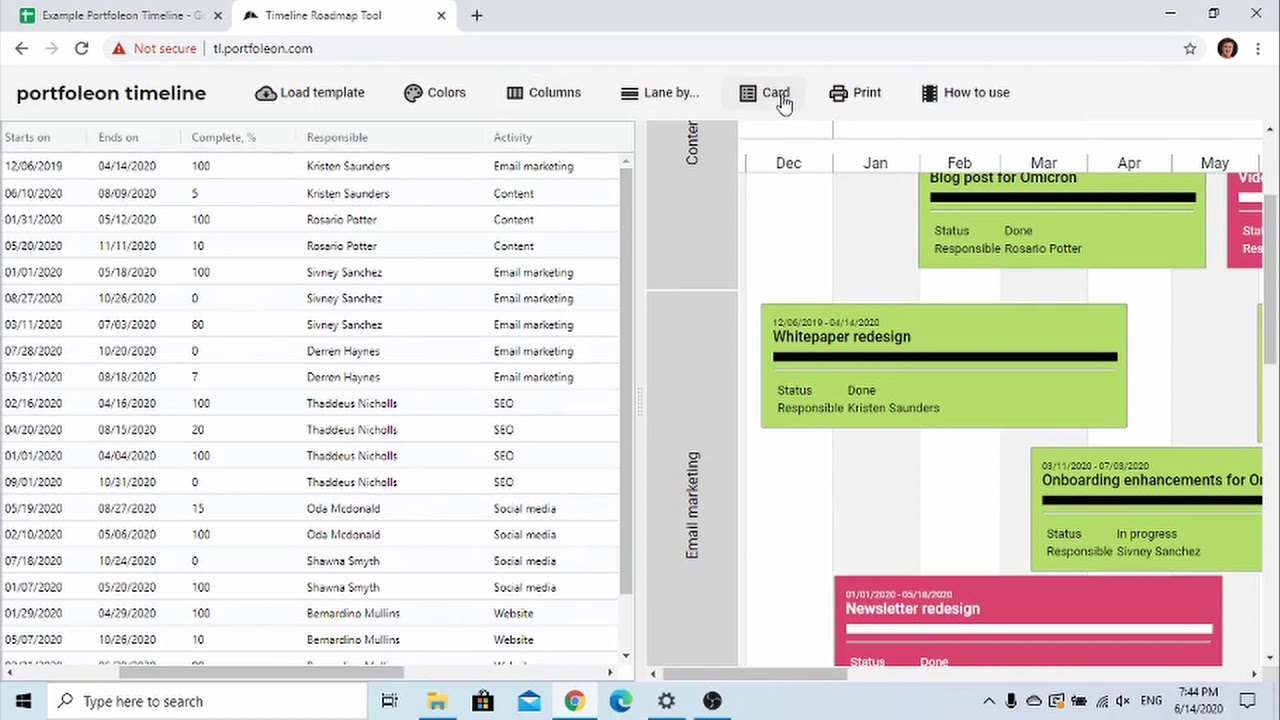Click the 12/06/2019 start date cell
This screenshot has height=720, width=1280.
click(x=33, y=166)
